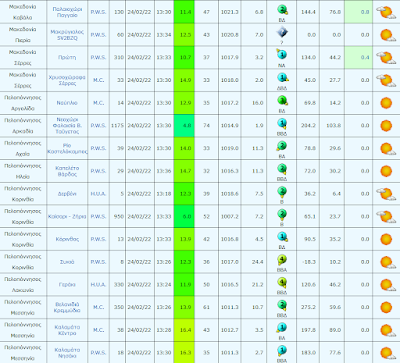Click the sunny icon for Βελανιδιά Κρεμμύδια
Screen dimensions: 400x363
(386, 307)
